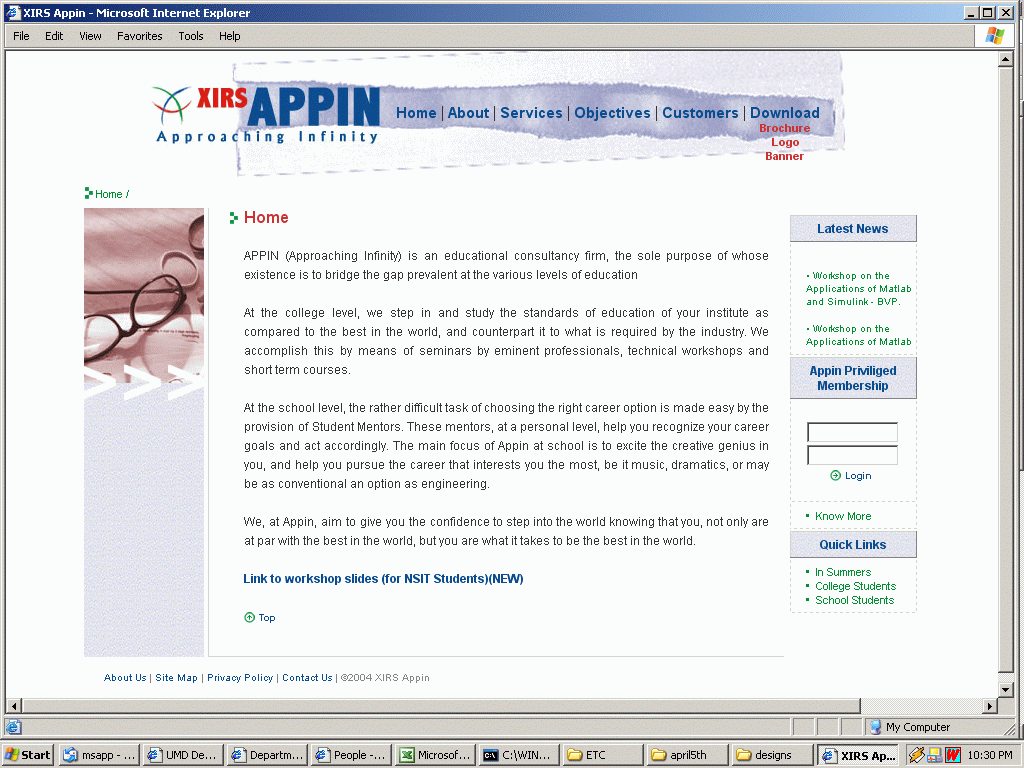Click the network computers tray icon
This screenshot has height=768, width=1024.
coord(935,755)
